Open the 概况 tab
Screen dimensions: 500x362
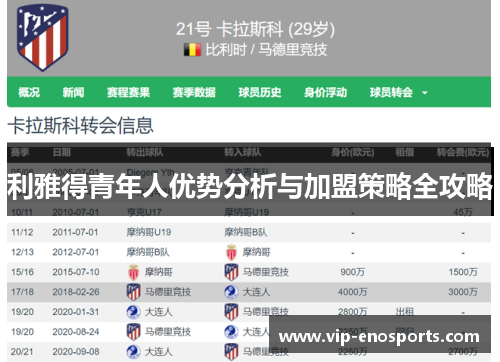29,92
